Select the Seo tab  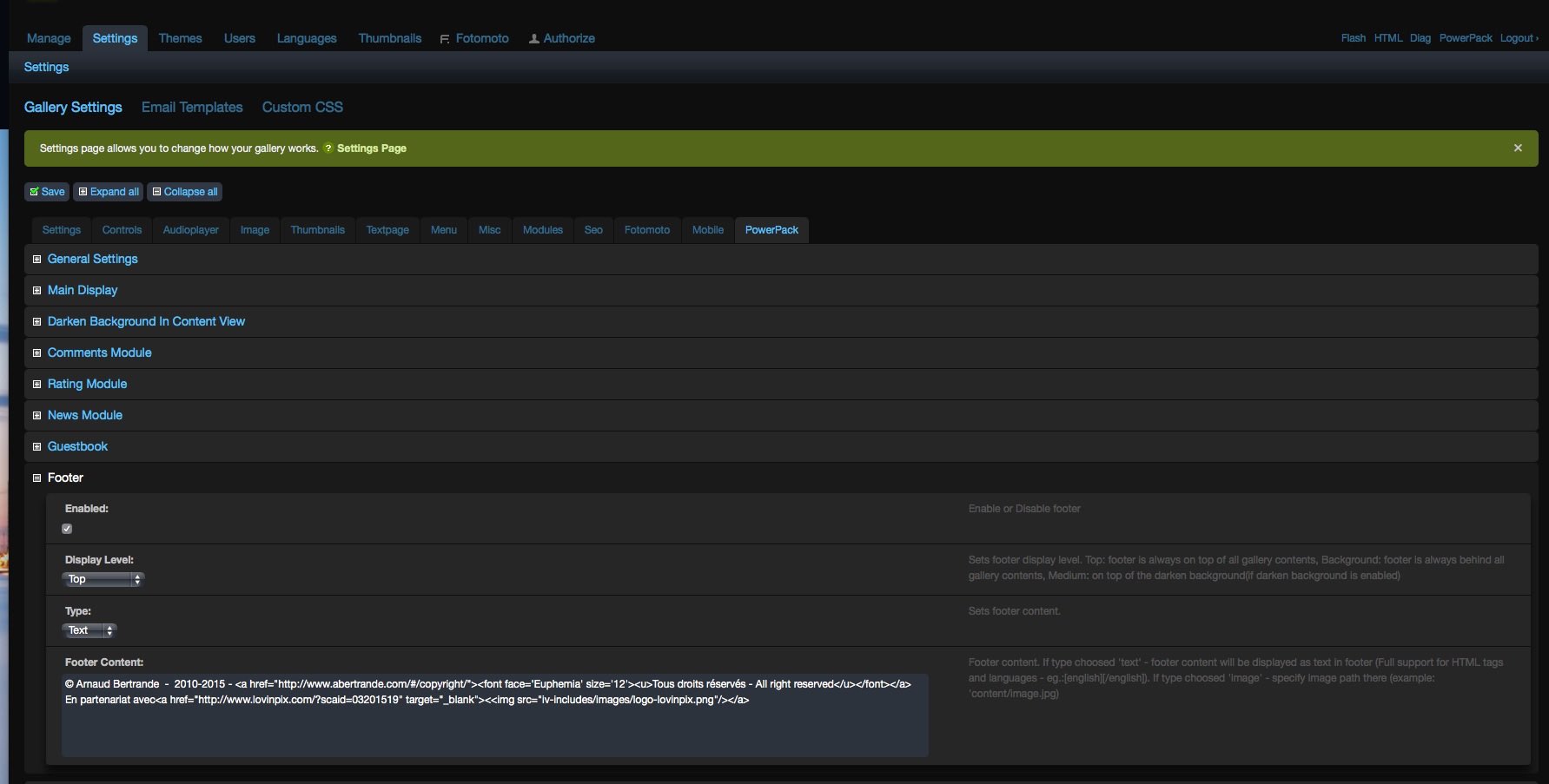(x=593, y=230)
